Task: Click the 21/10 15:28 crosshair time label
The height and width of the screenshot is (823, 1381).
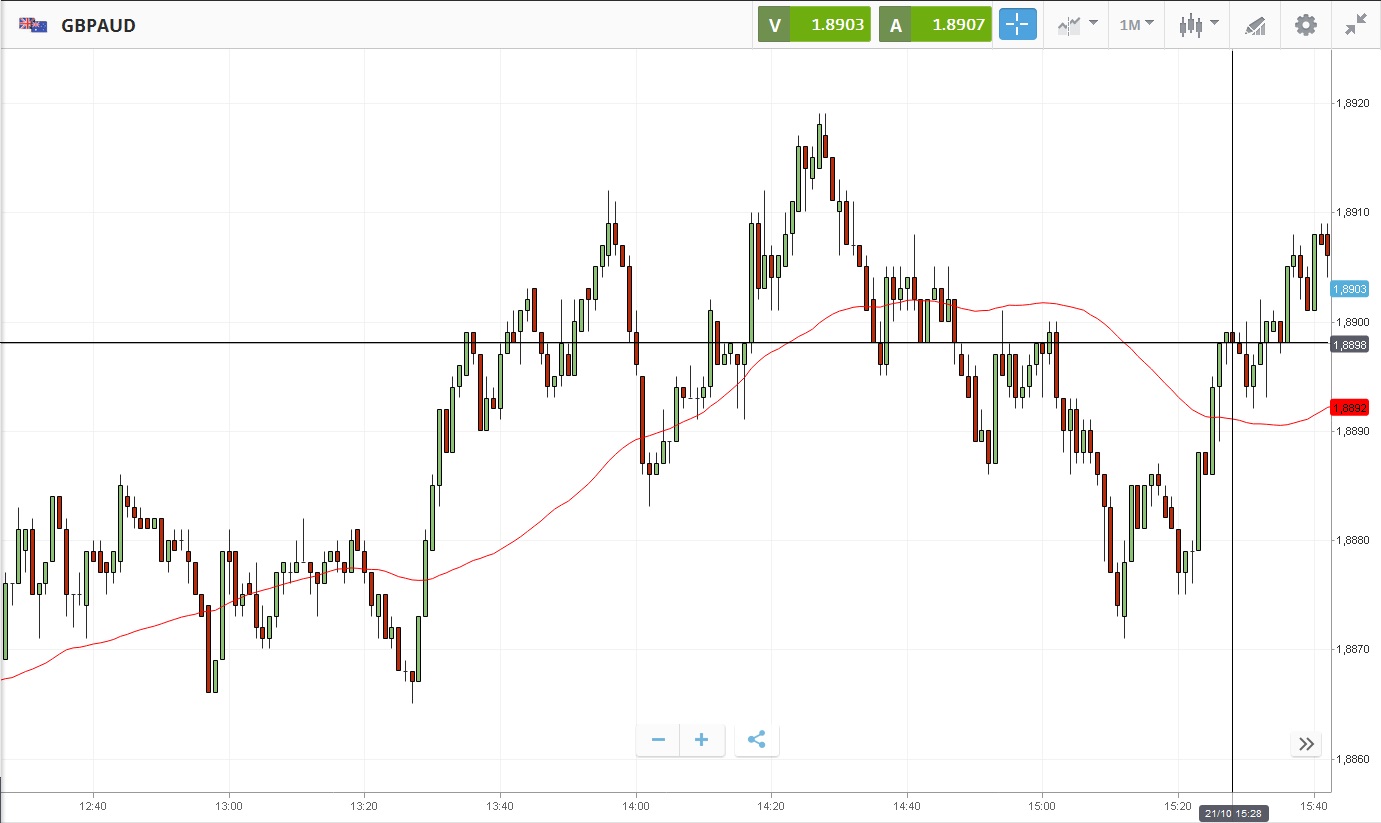Action: point(1233,814)
